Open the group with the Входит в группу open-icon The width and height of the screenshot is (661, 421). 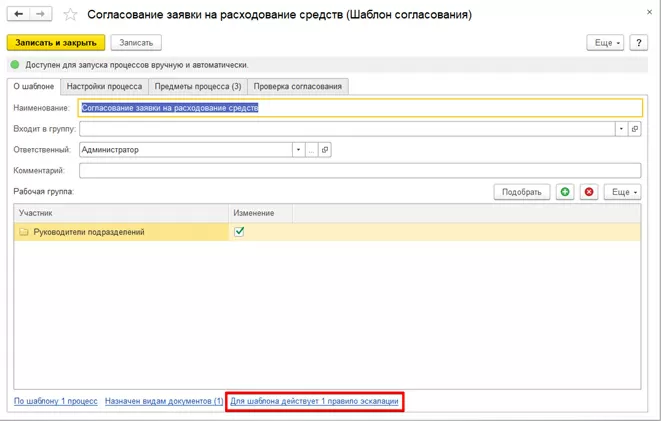634,129
